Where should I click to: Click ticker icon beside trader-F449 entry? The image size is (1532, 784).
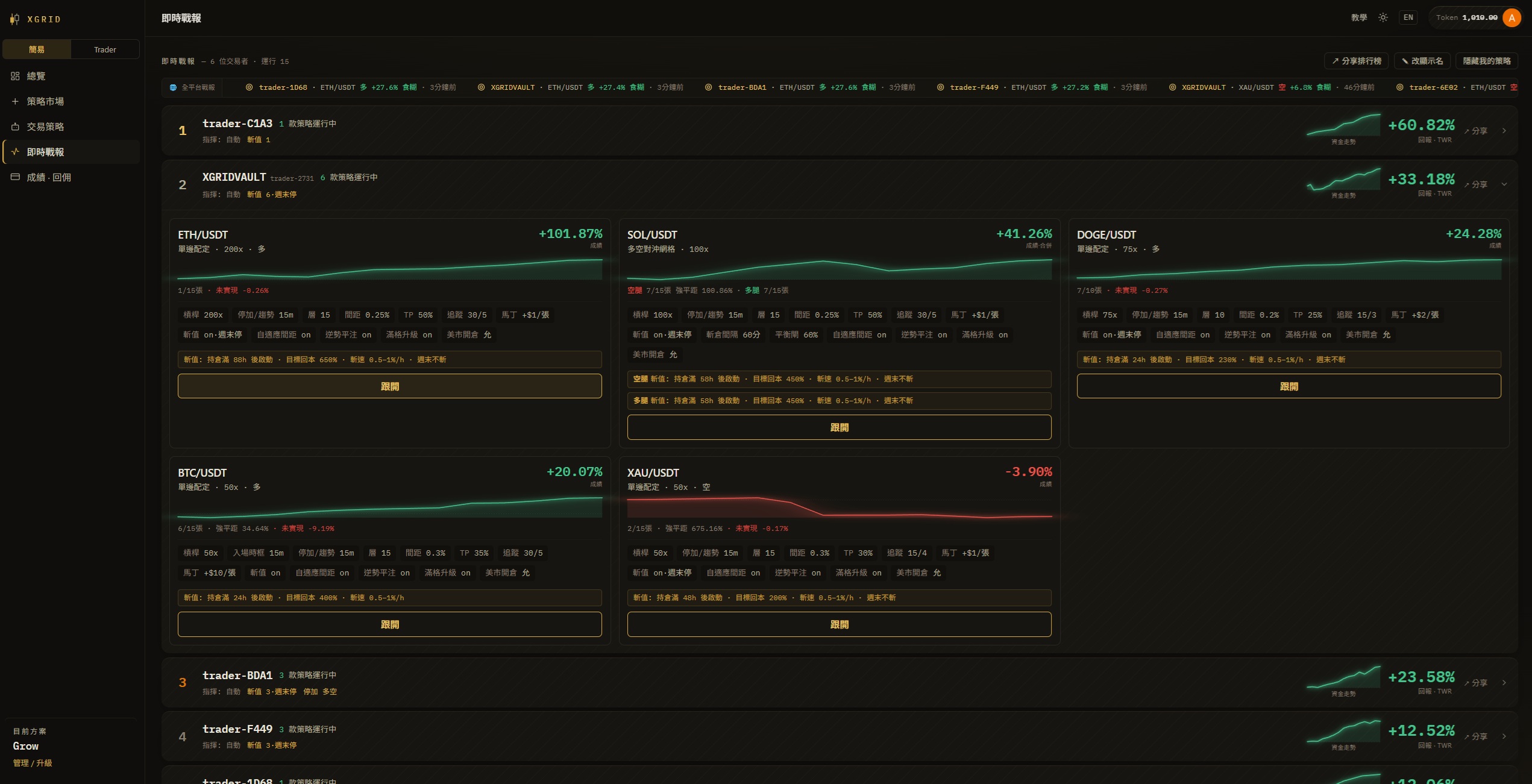[x=940, y=87]
